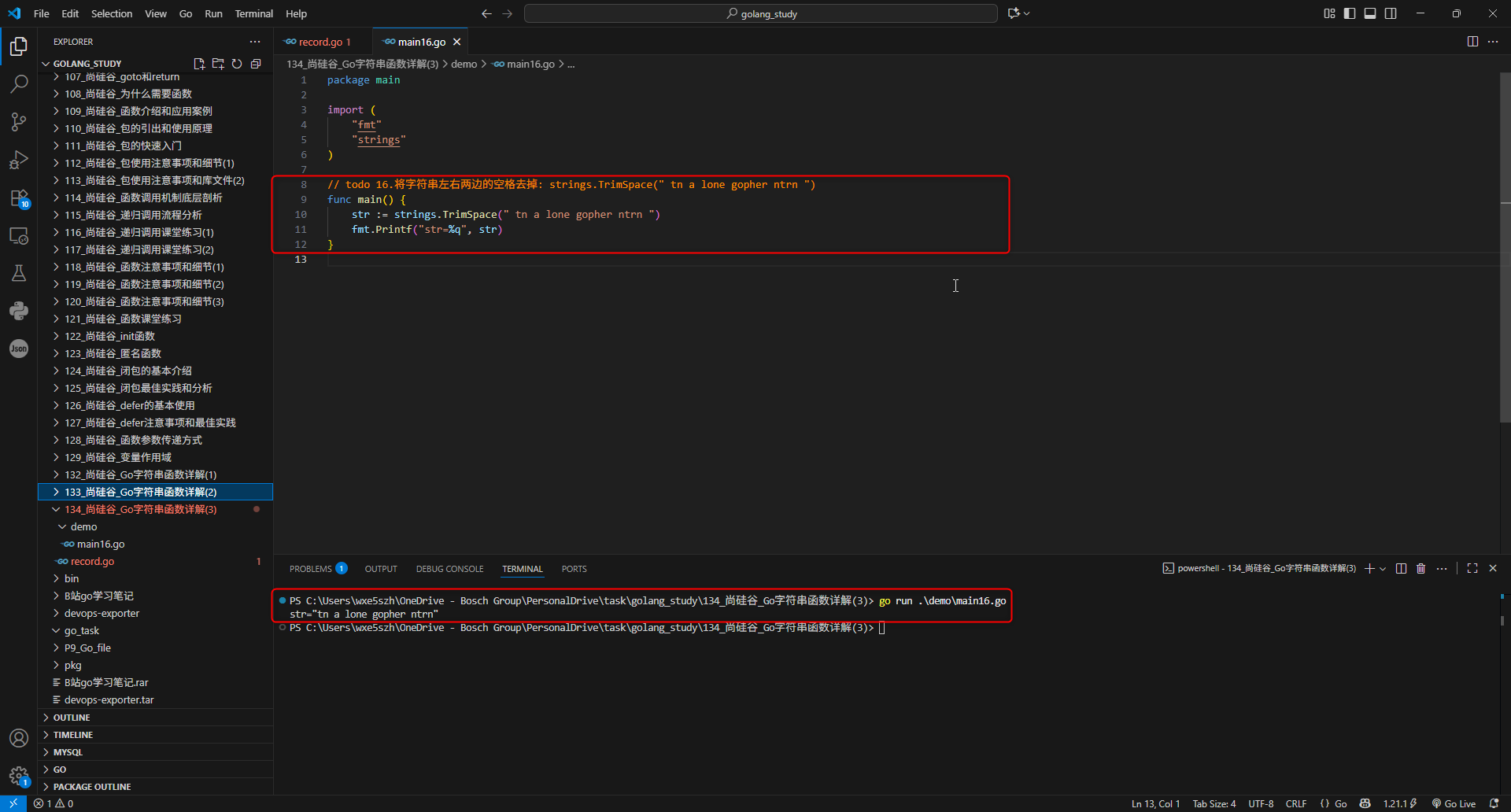
Task: Open the JSON extension view
Action: tap(19, 349)
